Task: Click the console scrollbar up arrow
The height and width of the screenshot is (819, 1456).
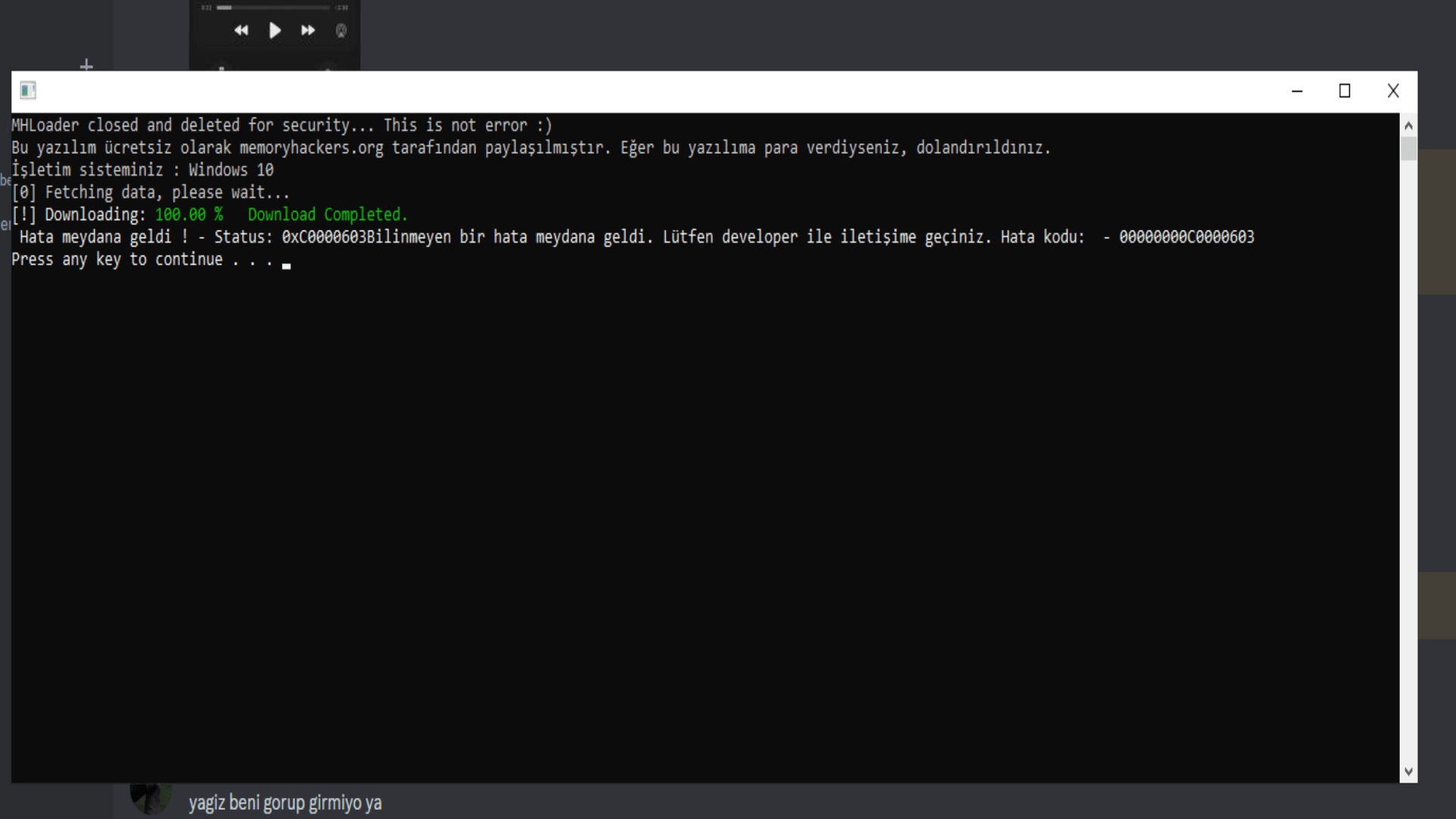Action: [1408, 125]
